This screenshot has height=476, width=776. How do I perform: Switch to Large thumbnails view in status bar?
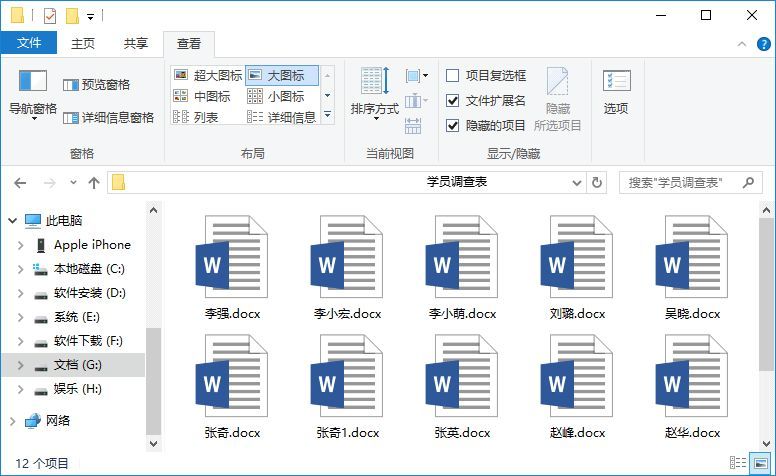pyautogui.click(x=760, y=463)
